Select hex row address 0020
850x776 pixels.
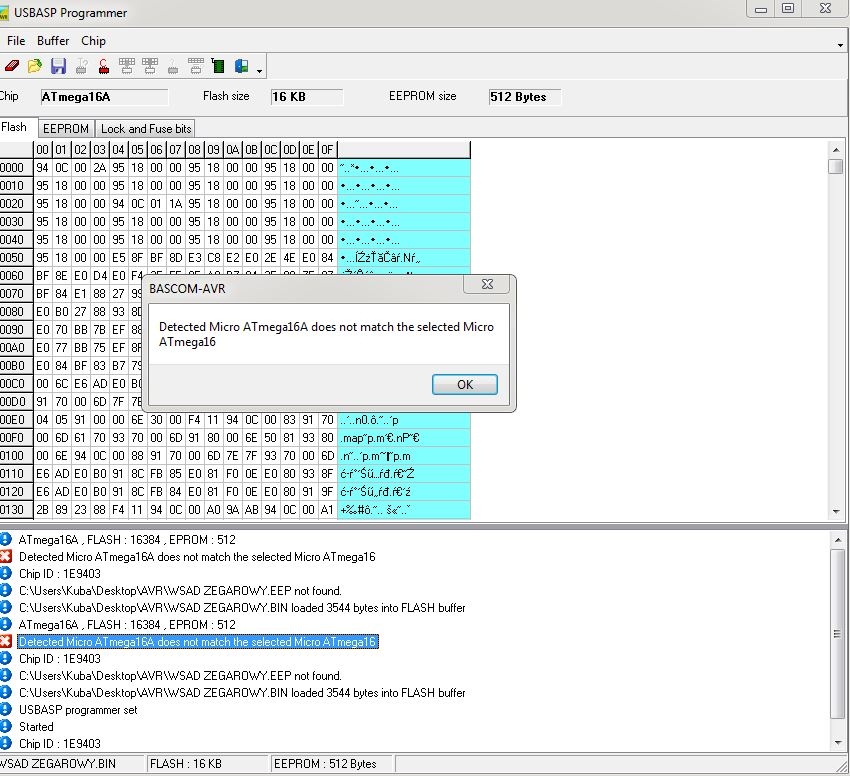15,203
